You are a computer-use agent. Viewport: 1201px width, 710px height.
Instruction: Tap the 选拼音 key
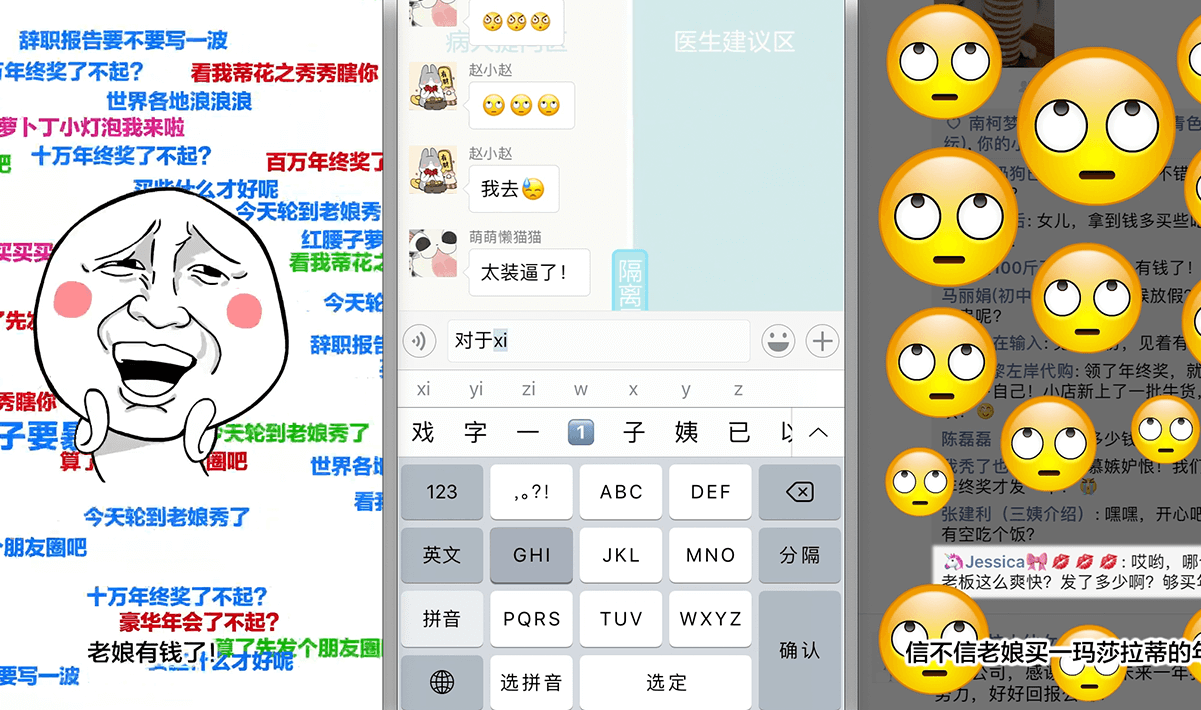coord(531,682)
